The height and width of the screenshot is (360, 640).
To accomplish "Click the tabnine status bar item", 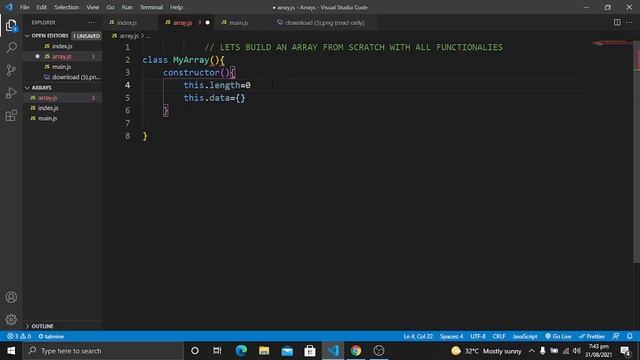I will pos(51,336).
